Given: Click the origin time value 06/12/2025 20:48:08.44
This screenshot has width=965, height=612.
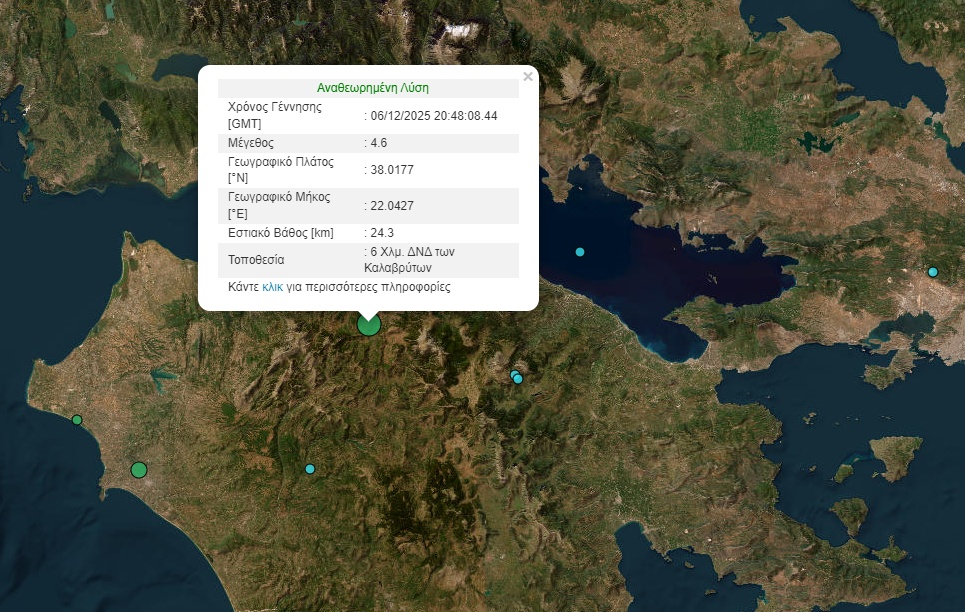Looking at the screenshot, I should [430, 115].
